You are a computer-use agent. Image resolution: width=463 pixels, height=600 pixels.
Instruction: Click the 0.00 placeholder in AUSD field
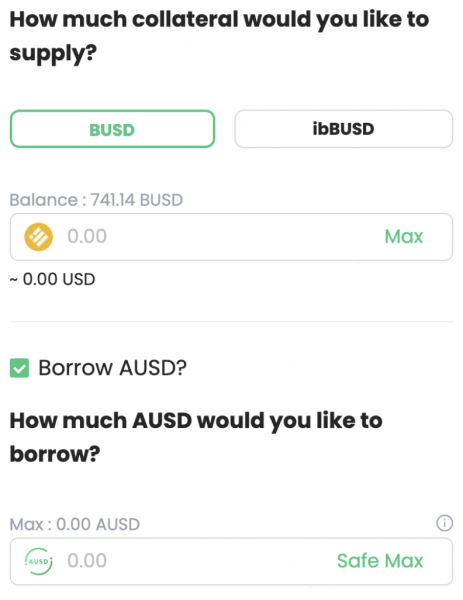pos(87,561)
